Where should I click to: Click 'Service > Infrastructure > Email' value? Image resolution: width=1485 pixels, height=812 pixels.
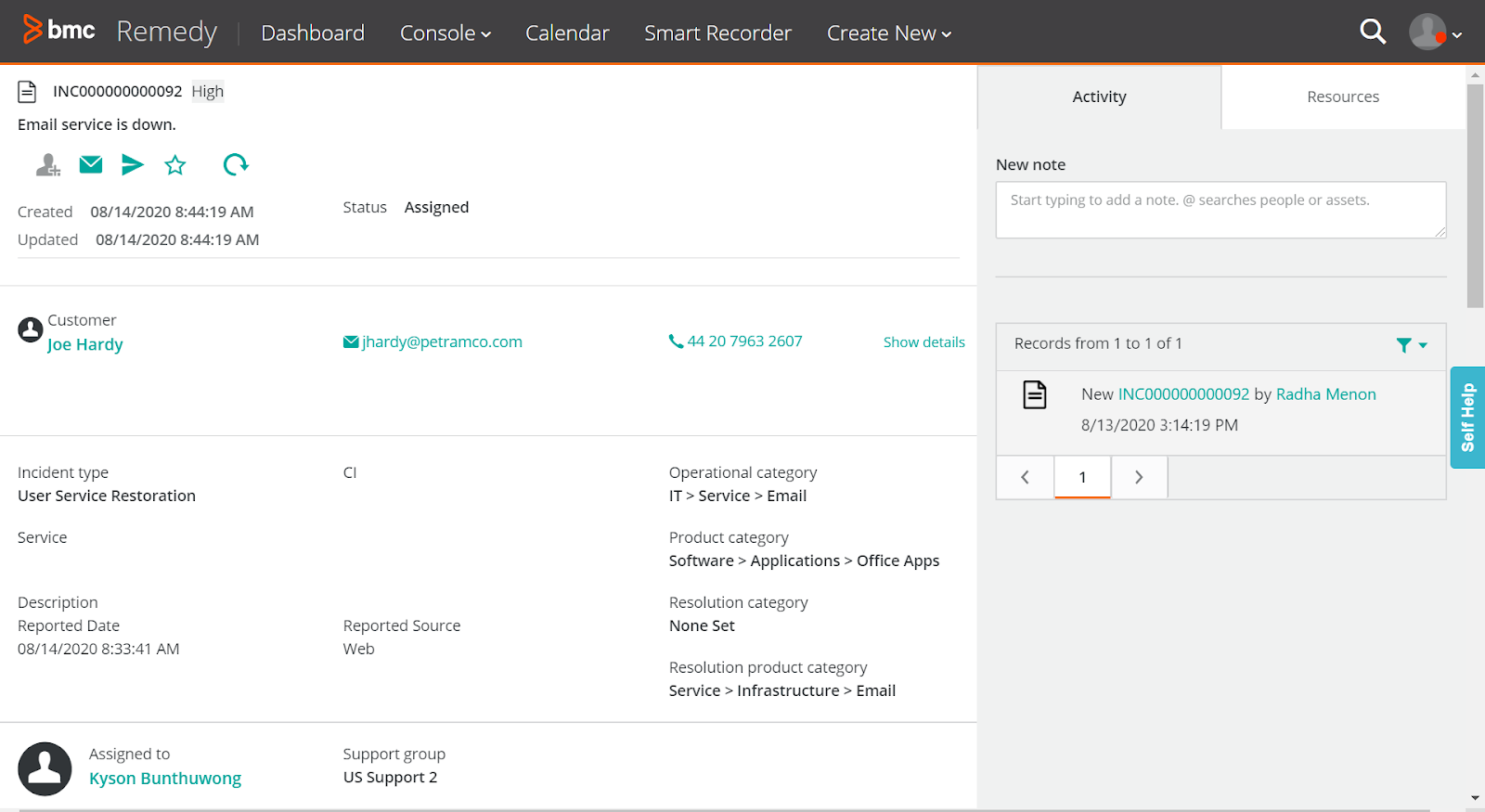coord(782,690)
